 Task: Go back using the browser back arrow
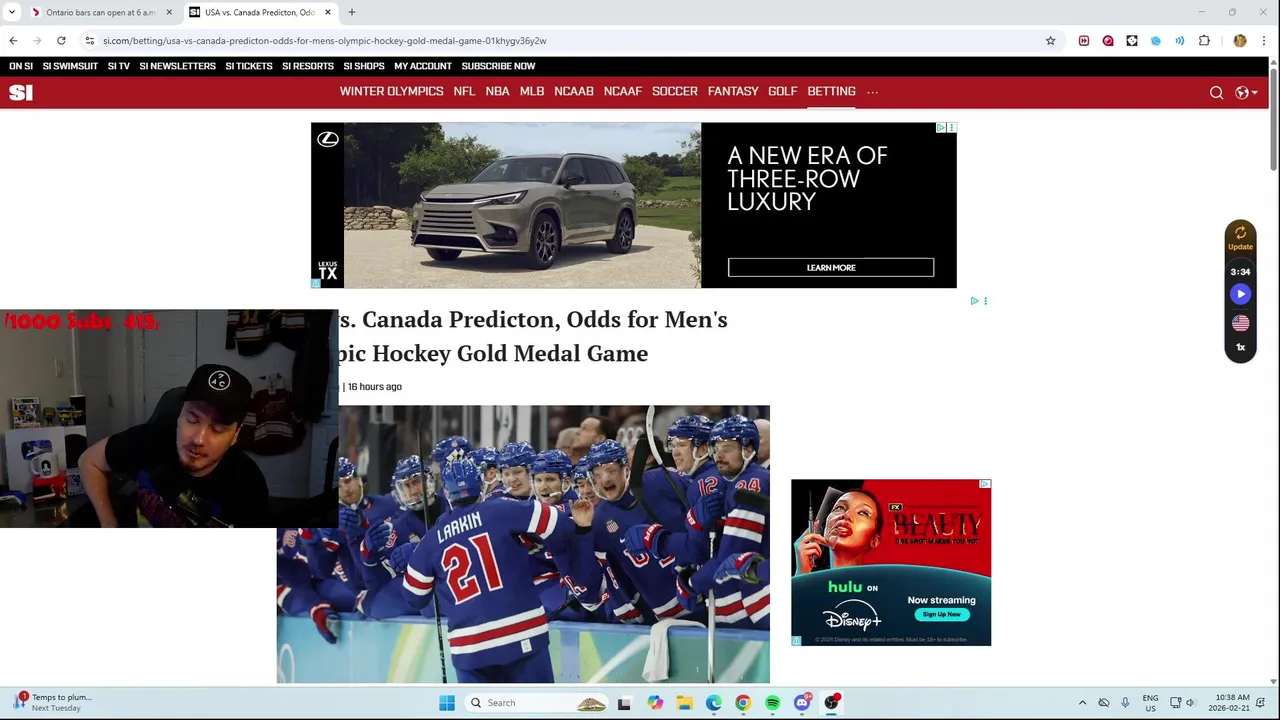coord(13,41)
